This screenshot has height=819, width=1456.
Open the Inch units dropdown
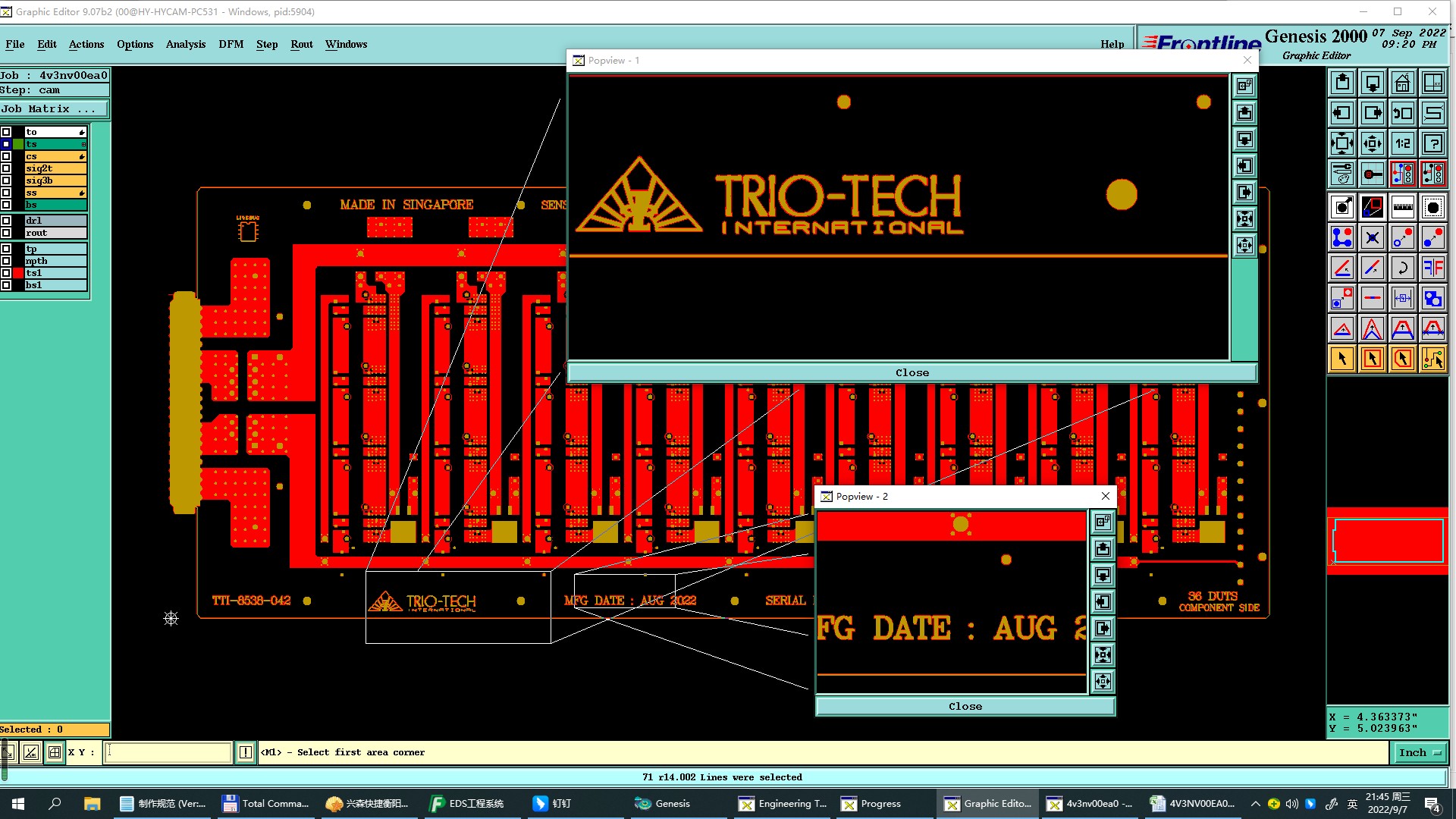(x=1419, y=752)
